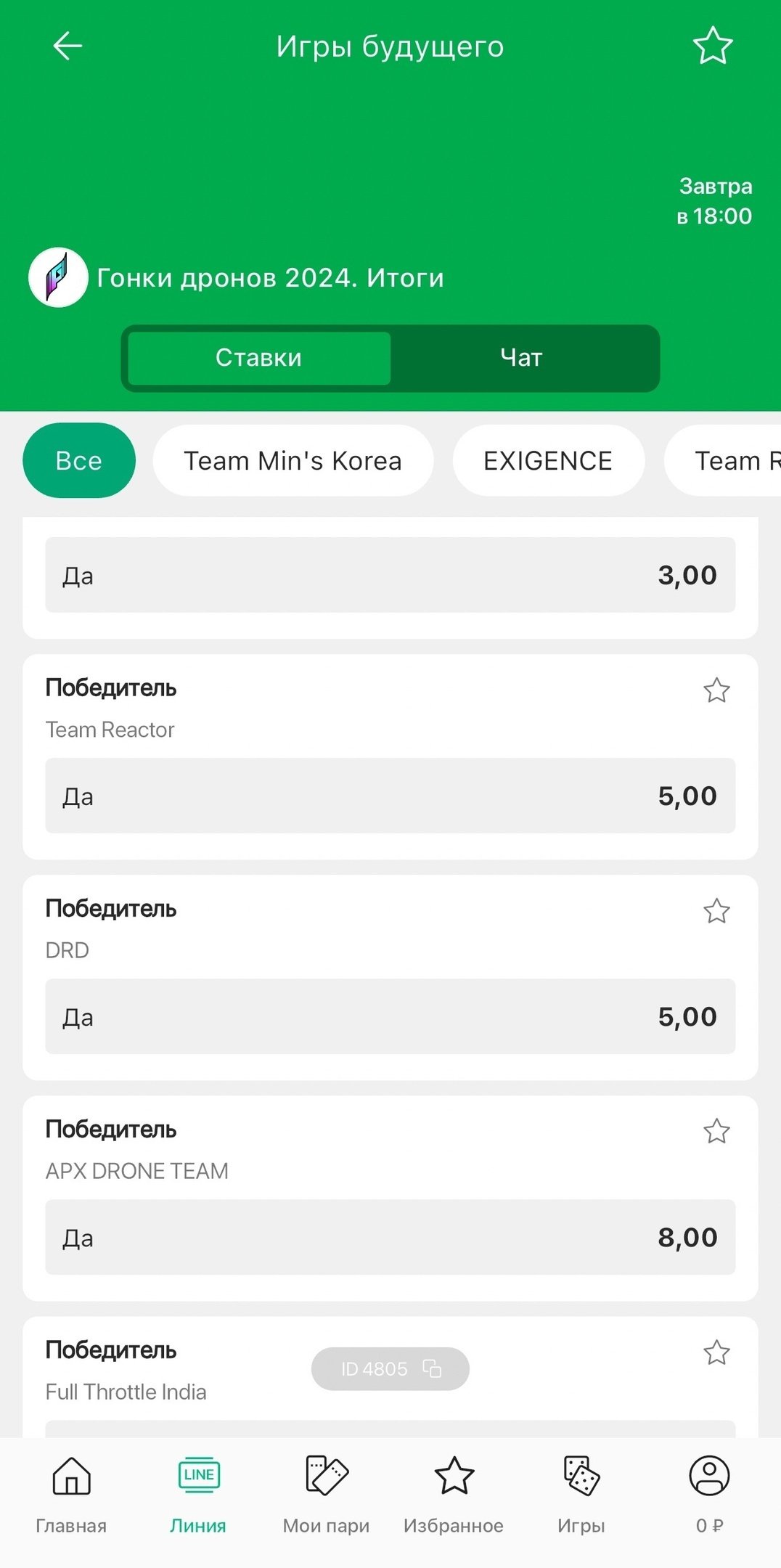This screenshot has height=1568, width=781.
Task: Tap the back arrow icon
Action: [x=68, y=46]
